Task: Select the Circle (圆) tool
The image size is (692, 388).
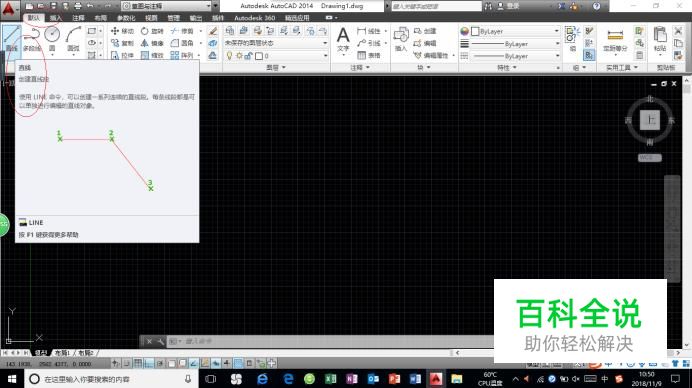Action: pos(52,39)
